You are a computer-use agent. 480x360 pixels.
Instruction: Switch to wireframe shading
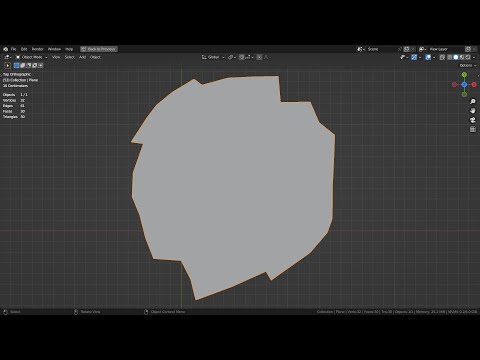click(450, 57)
